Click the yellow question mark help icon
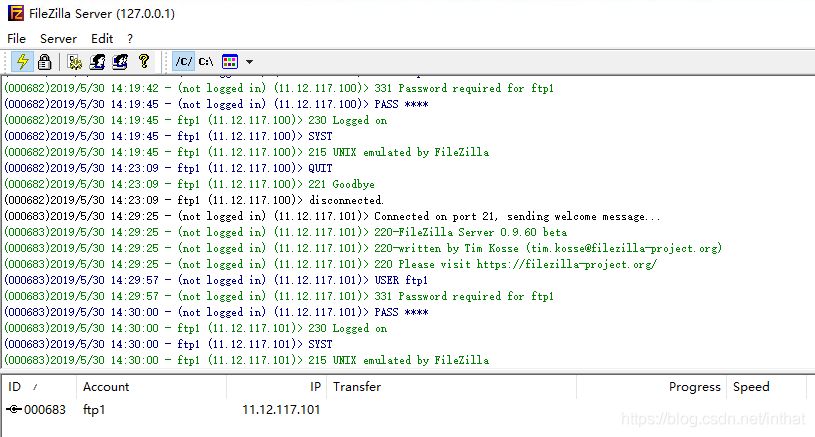This screenshot has width=815, height=437. [144, 62]
